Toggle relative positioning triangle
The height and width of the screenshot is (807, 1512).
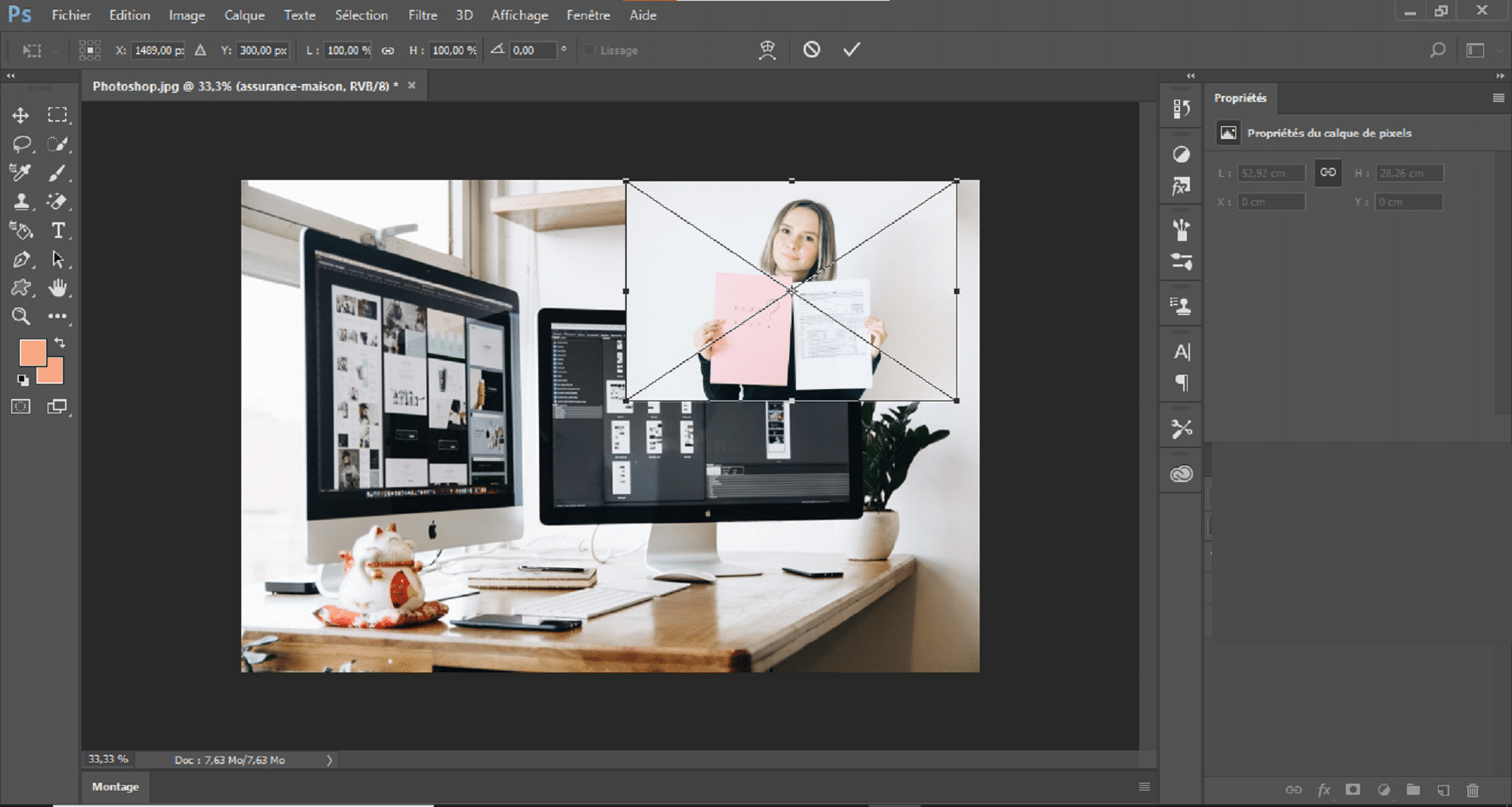tap(200, 50)
